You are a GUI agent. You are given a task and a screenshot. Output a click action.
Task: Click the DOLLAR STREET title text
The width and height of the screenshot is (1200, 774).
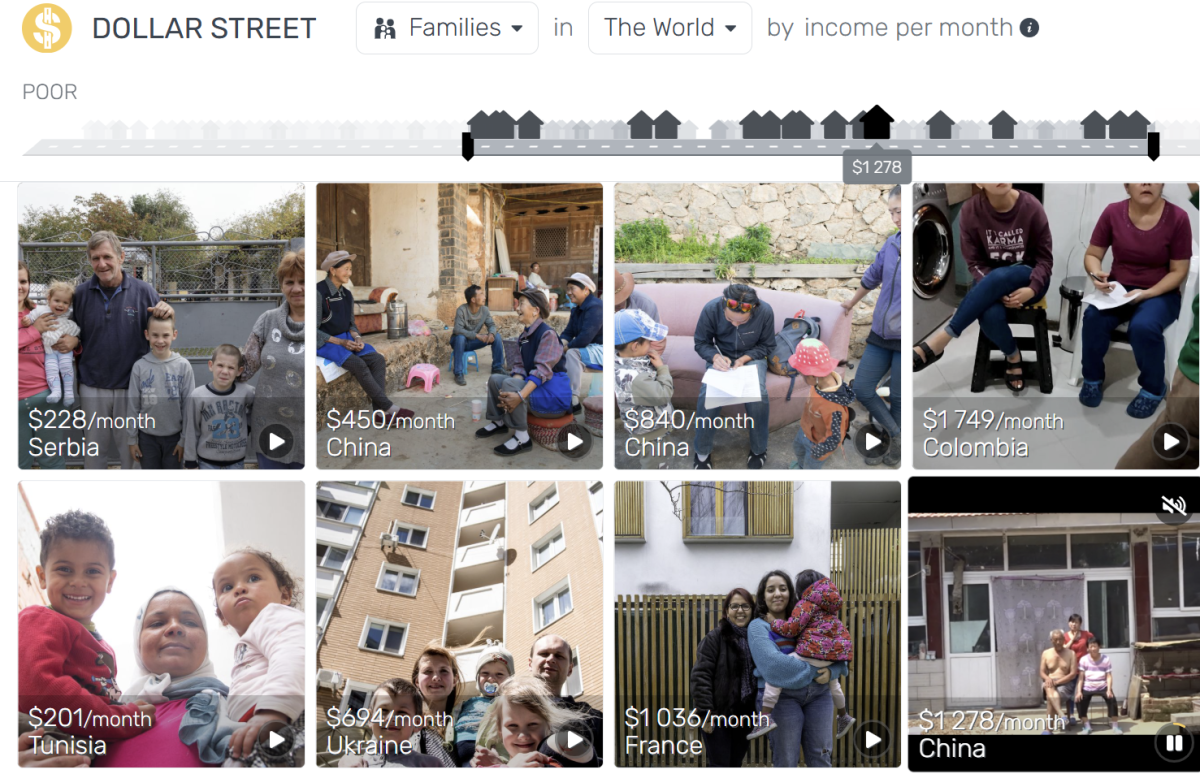[204, 28]
